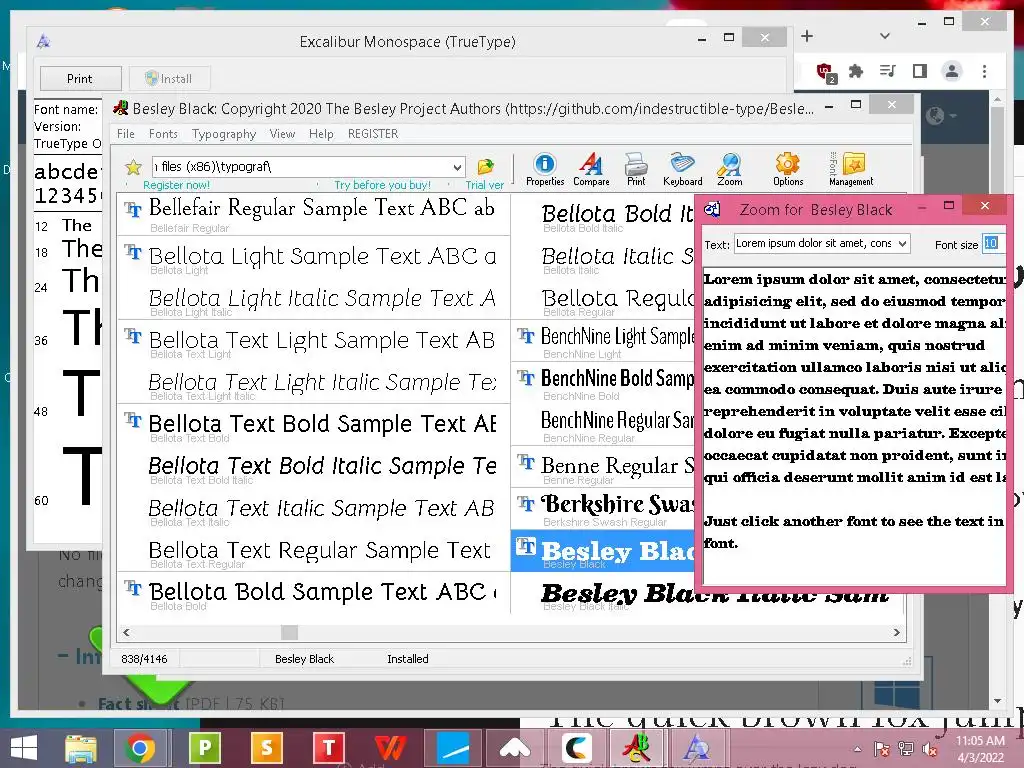
Task: Open the File menu in Typograf
Action: (x=125, y=134)
